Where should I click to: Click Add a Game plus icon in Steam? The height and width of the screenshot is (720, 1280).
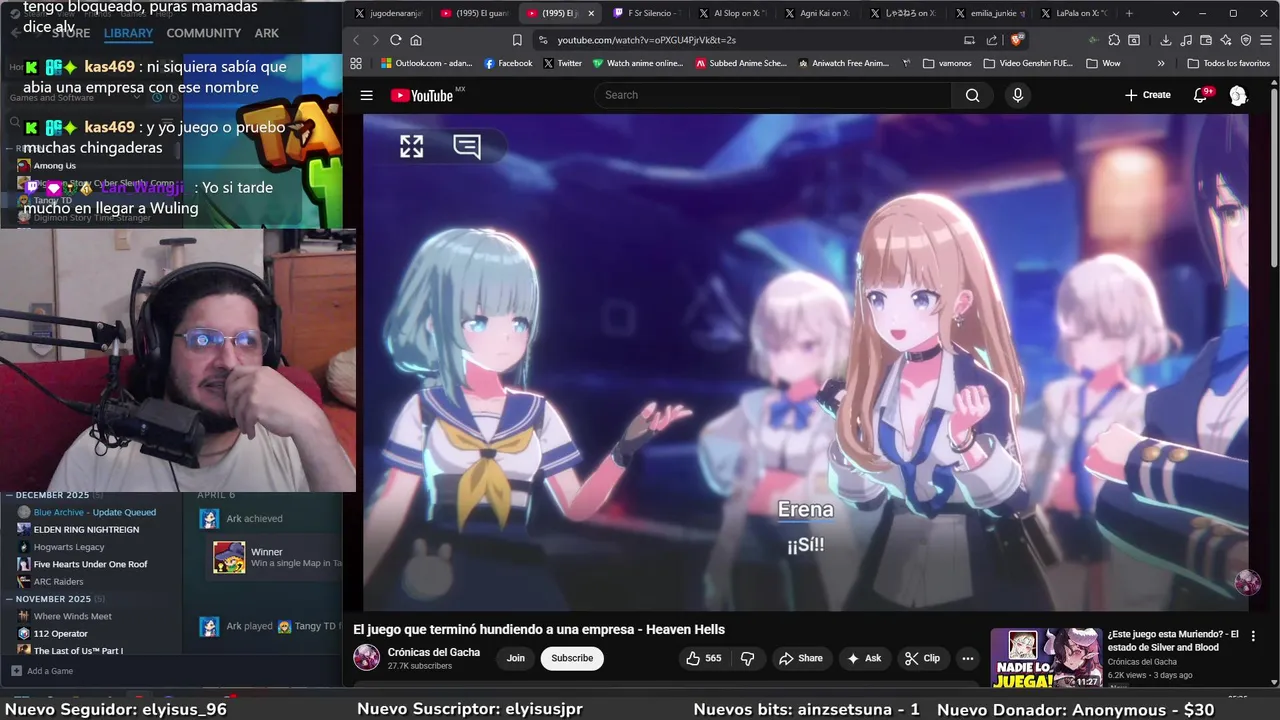16,671
